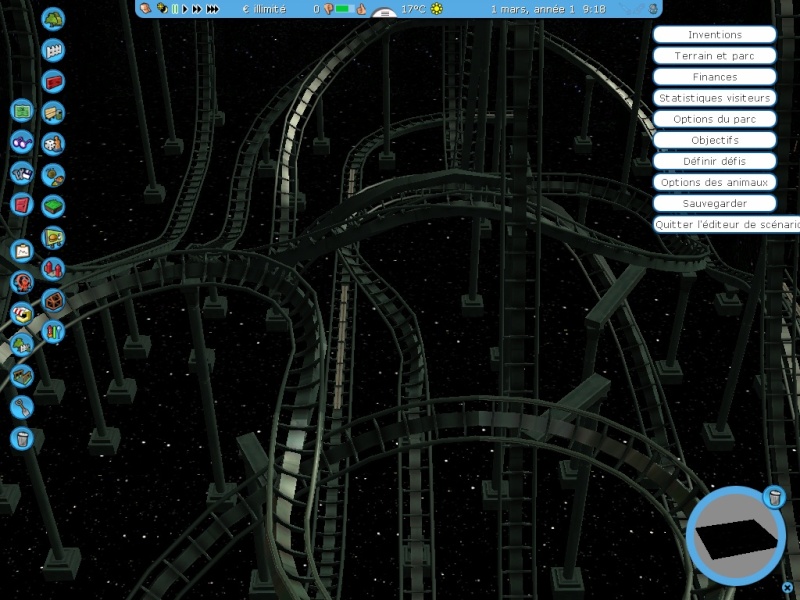Open the wooden crate icon
The image size is (800, 600).
point(53,301)
